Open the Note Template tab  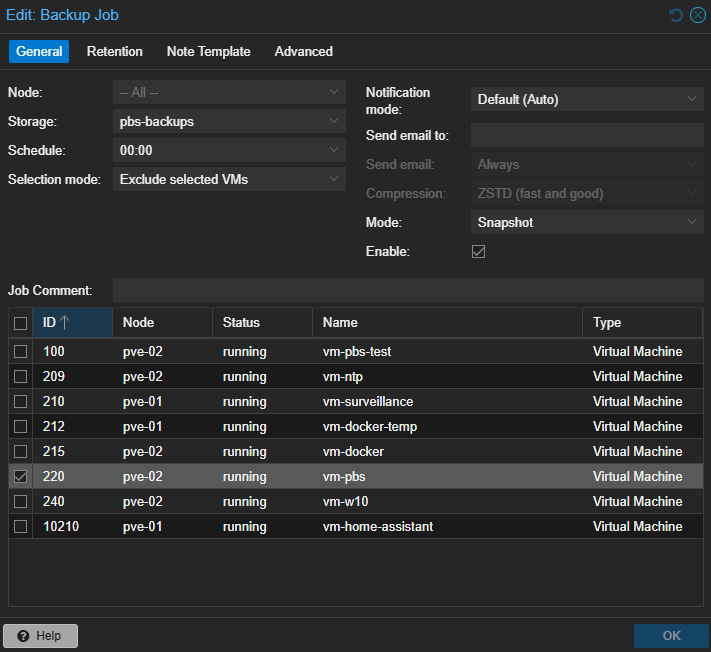pos(208,51)
